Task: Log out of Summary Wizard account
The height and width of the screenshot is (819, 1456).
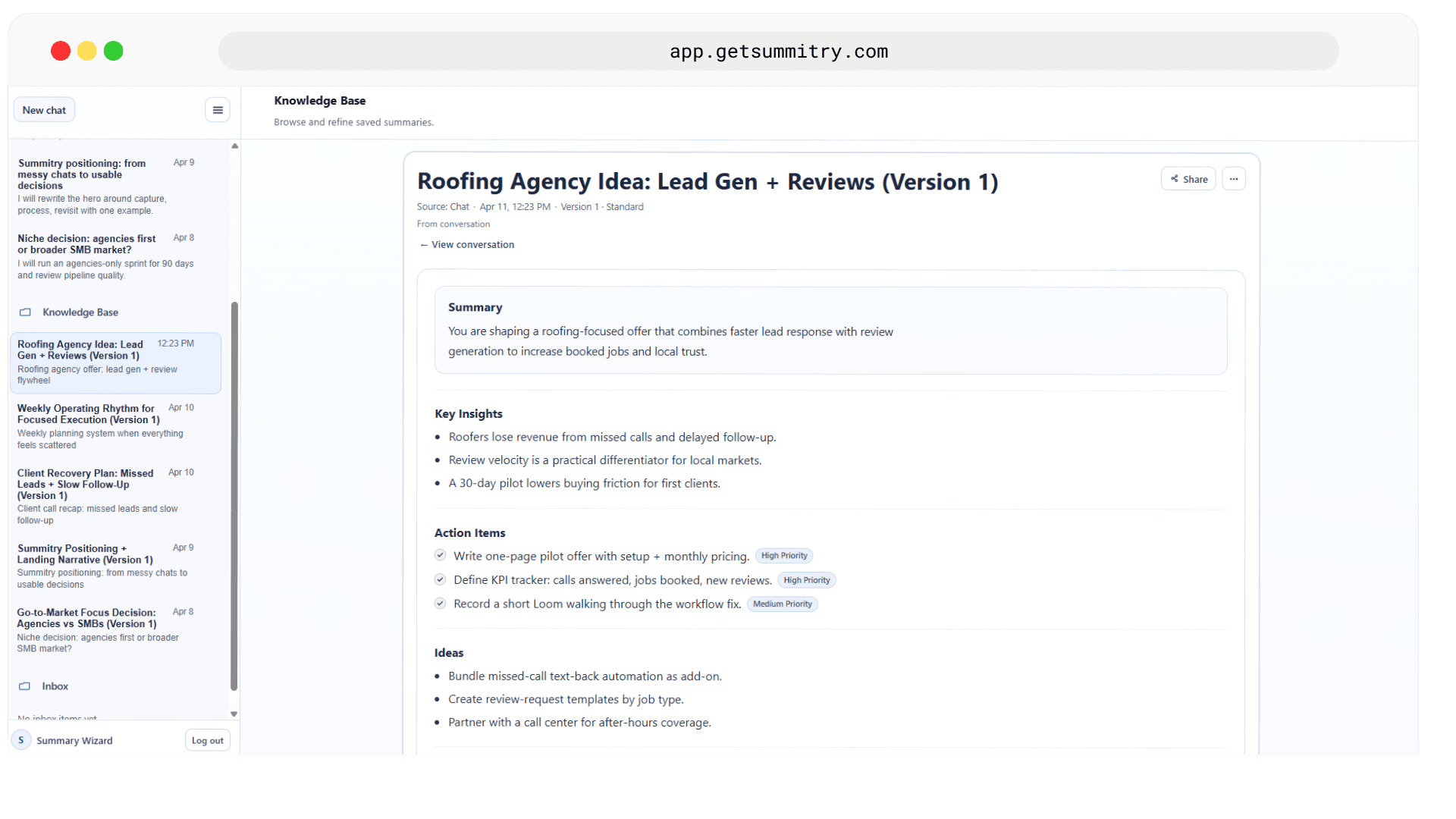Action: point(207,739)
